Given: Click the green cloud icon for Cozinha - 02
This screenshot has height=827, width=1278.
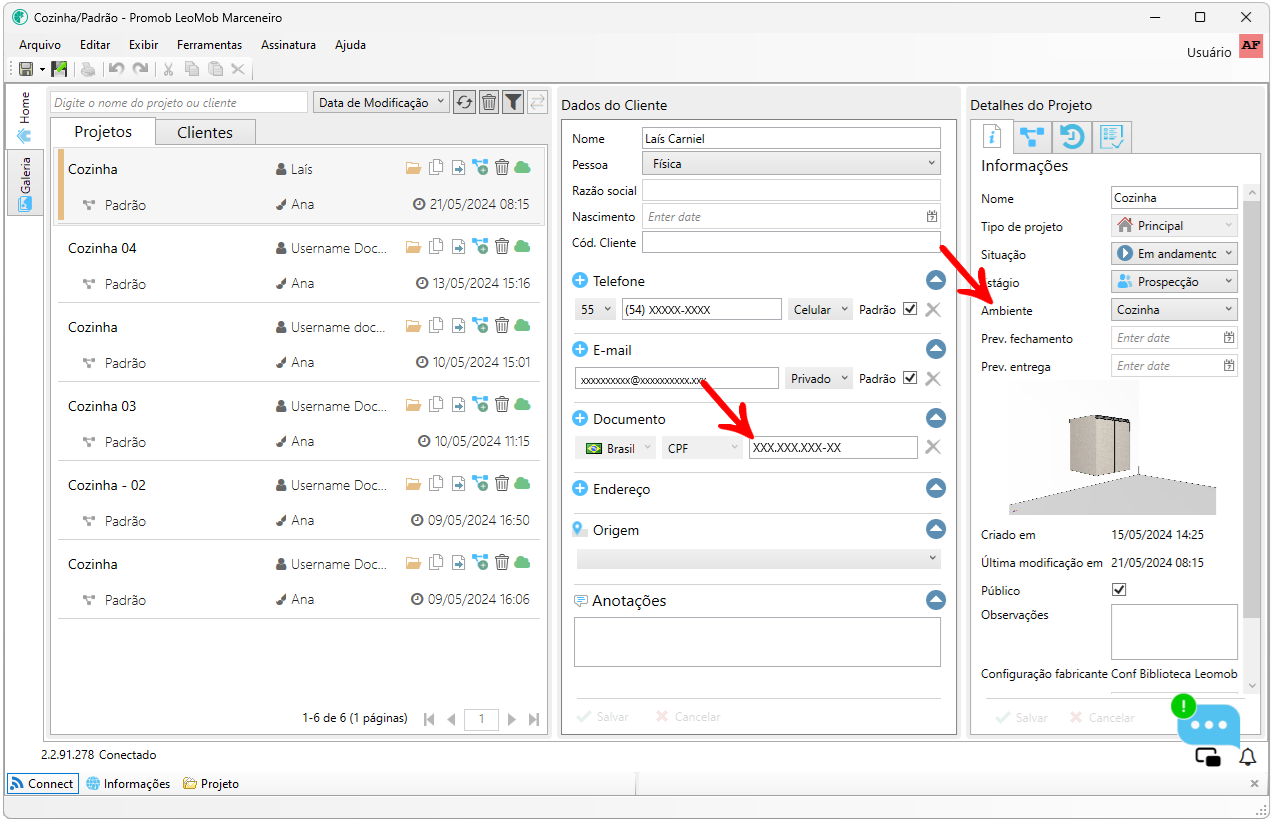Looking at the screenshot, I should click(x=522, y=484).
